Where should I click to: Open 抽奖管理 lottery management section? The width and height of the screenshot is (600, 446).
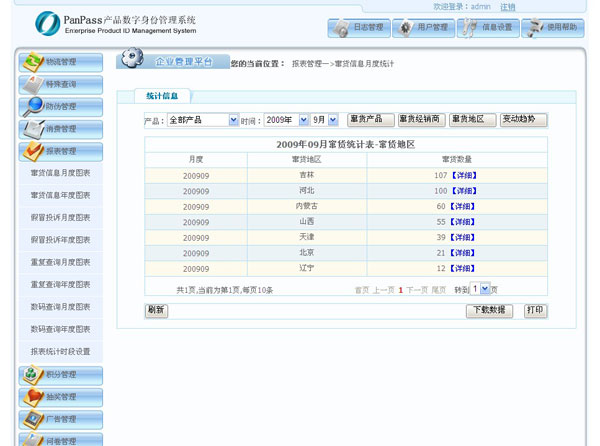(x=60, y=397)
